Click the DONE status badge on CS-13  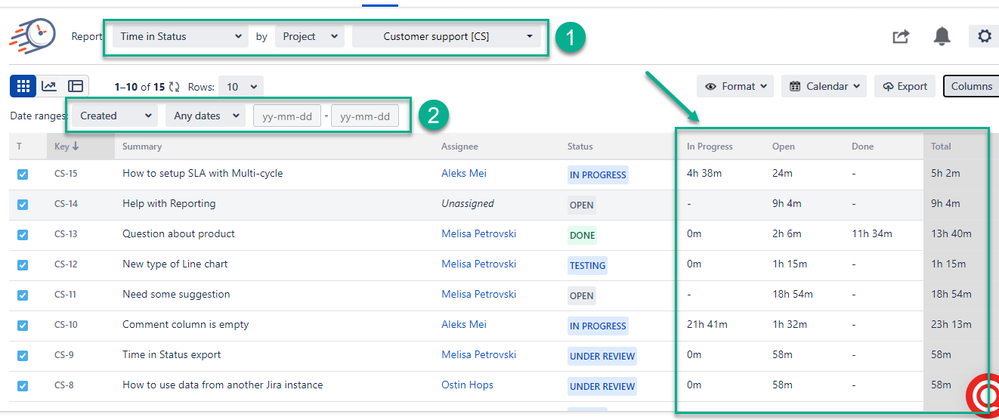[x=582, y=235]
